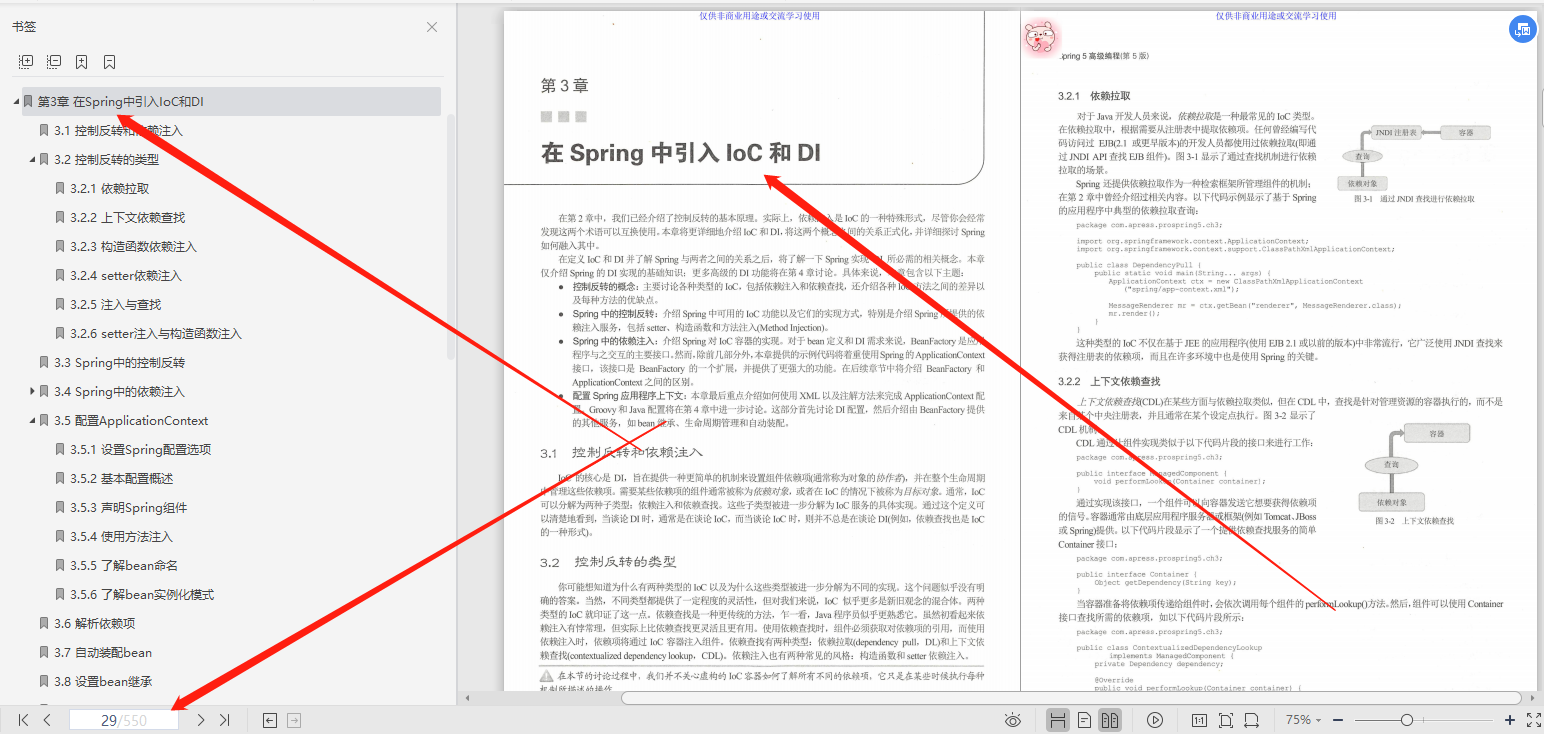Click the go forward to next view icon

[294, 720]
